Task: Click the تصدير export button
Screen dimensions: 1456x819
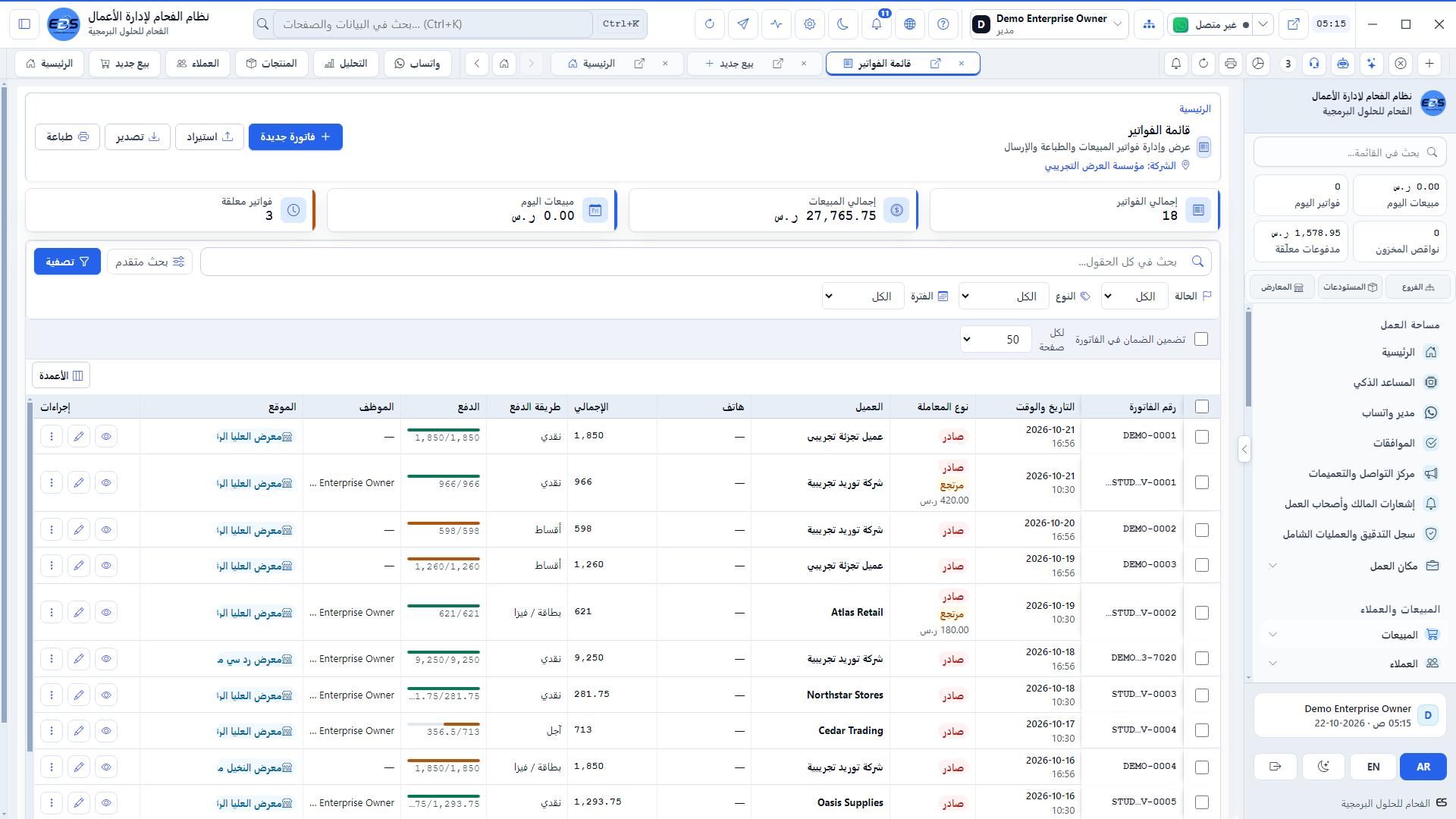Action: (138, 137)
